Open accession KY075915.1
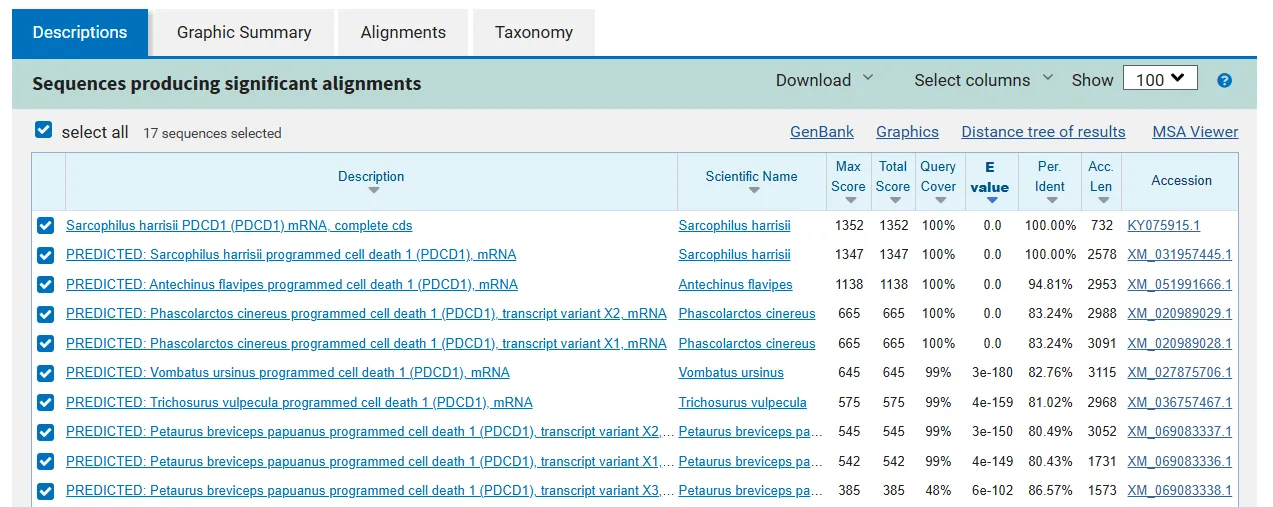 (1163, 226)
